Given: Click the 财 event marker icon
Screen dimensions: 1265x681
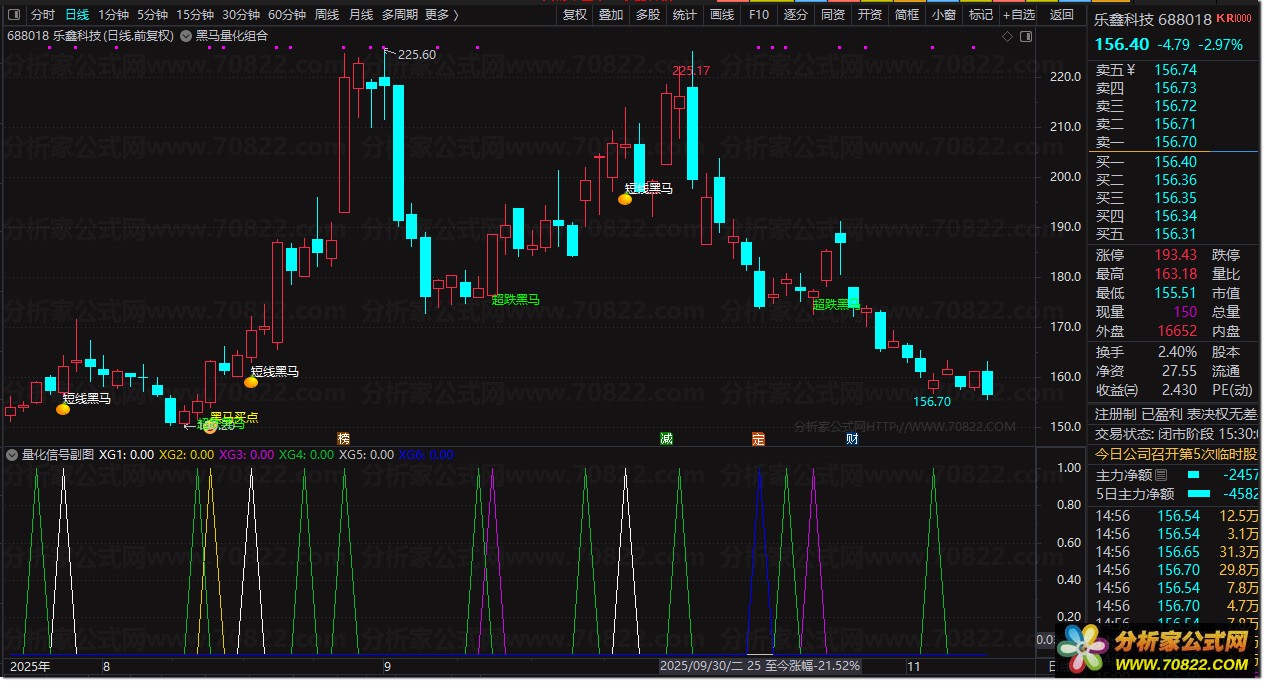Looking at the screenshot, I should 851,438.
